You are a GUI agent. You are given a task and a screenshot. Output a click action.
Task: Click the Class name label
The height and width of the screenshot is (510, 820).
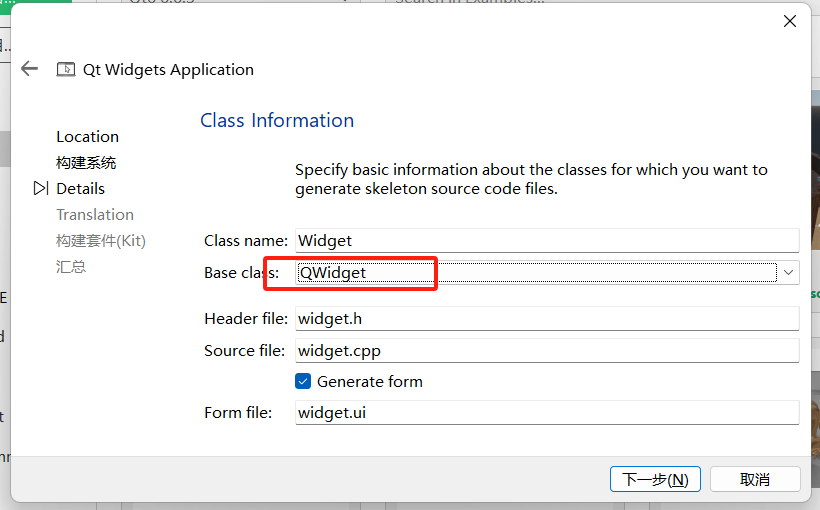[246, 241]
